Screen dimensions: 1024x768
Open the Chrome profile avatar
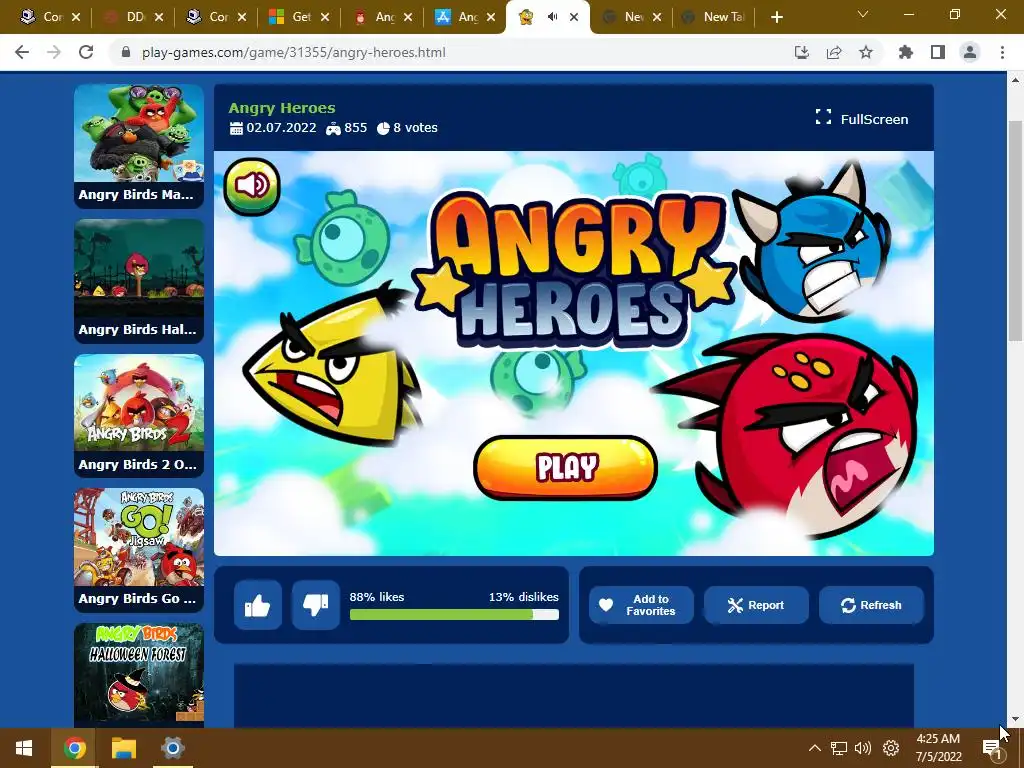(x=970, y=52)
